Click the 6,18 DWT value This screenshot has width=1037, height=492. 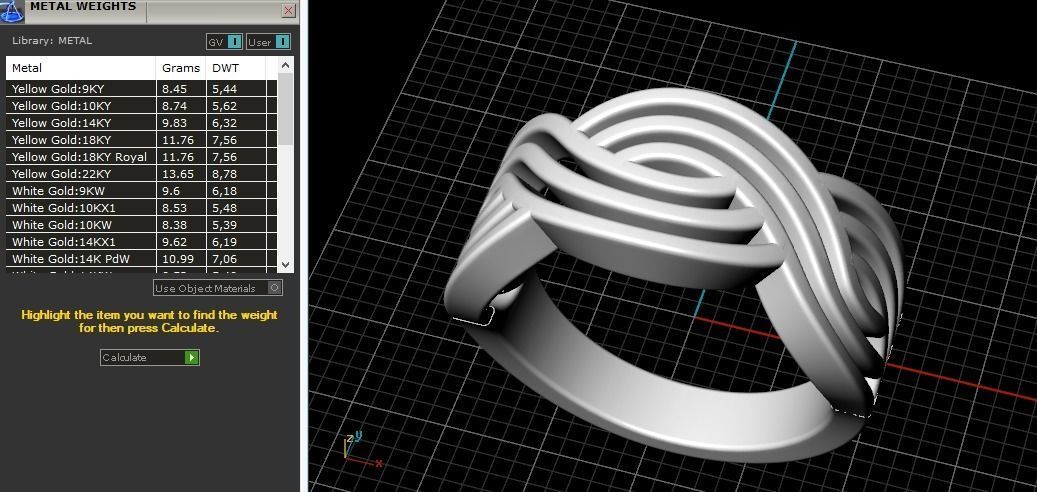click(224, 191)
